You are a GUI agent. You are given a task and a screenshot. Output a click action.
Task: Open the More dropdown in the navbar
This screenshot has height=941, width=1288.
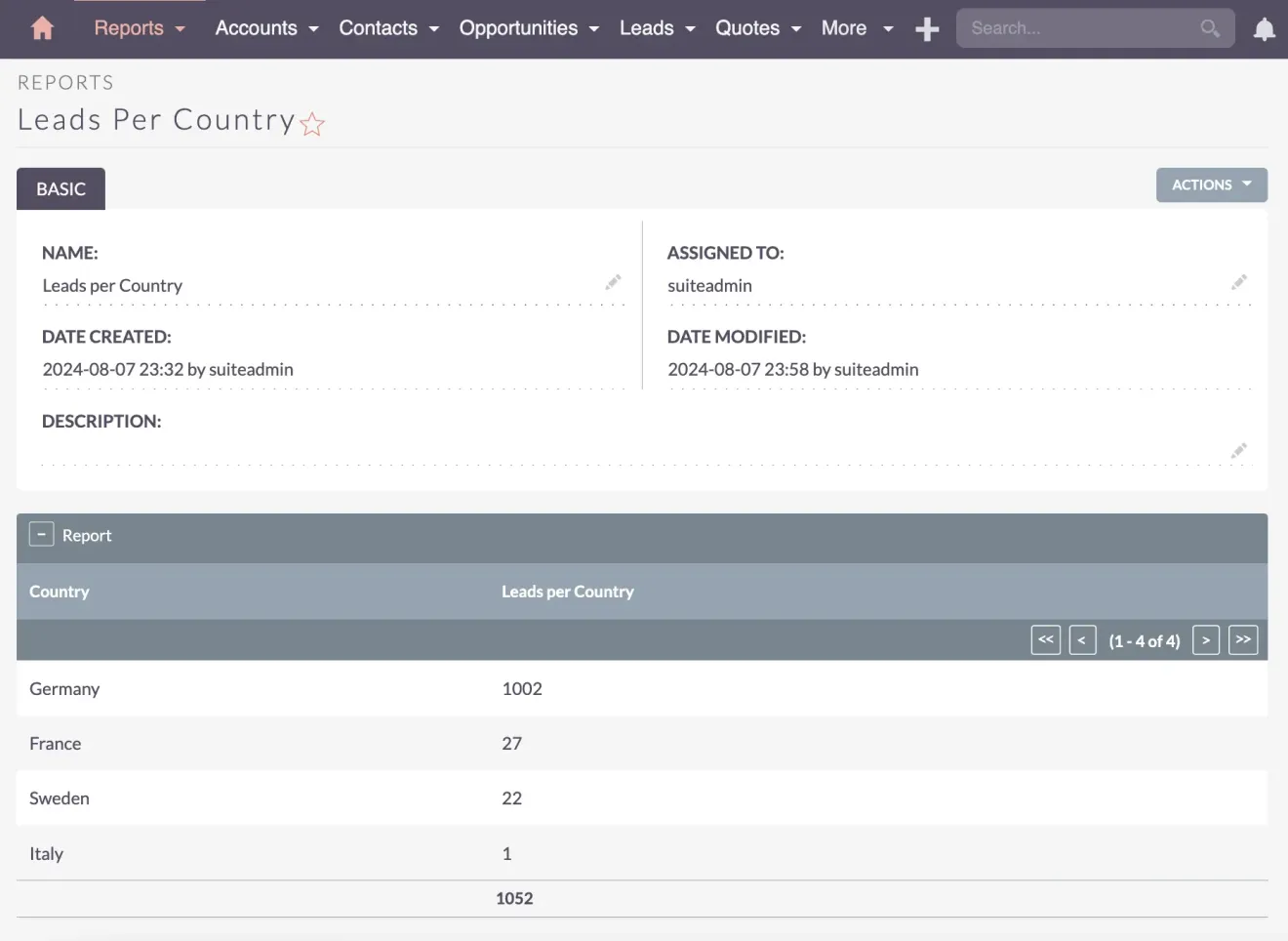[x=856, y=28]
